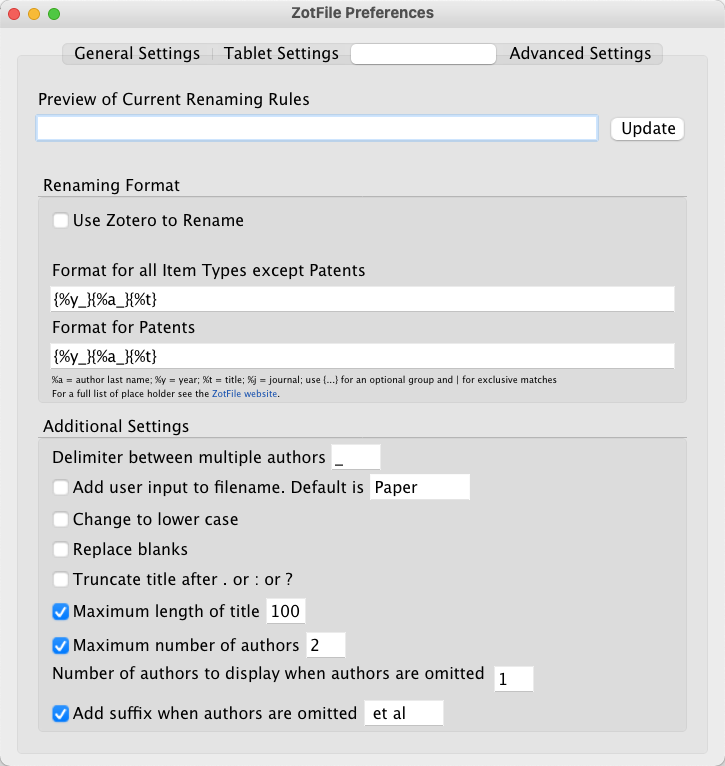The width and height of the screenshot is (725, 766).
Task: Open the Tablet Settings tab
Action: pyautogui.click(x=281, y=54)
